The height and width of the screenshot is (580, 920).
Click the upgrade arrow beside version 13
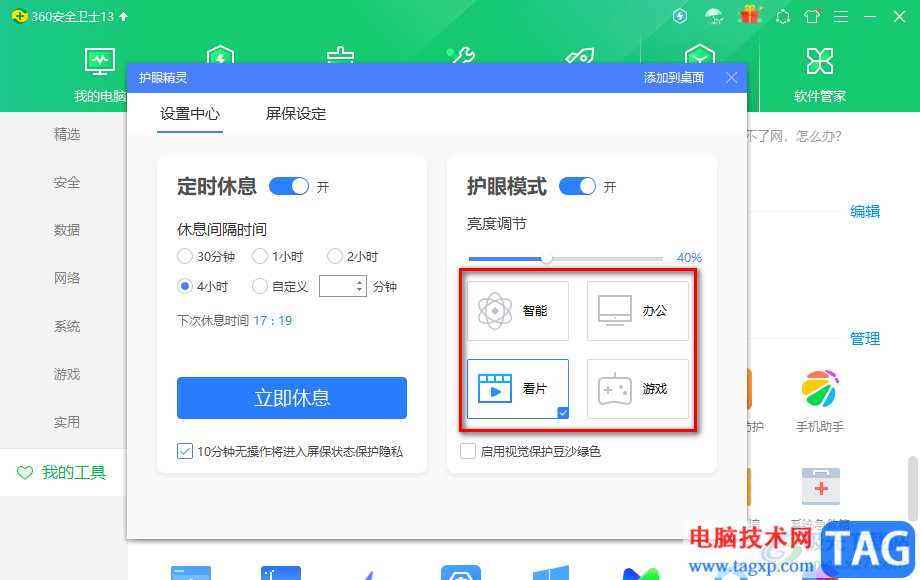pos(123,16)
